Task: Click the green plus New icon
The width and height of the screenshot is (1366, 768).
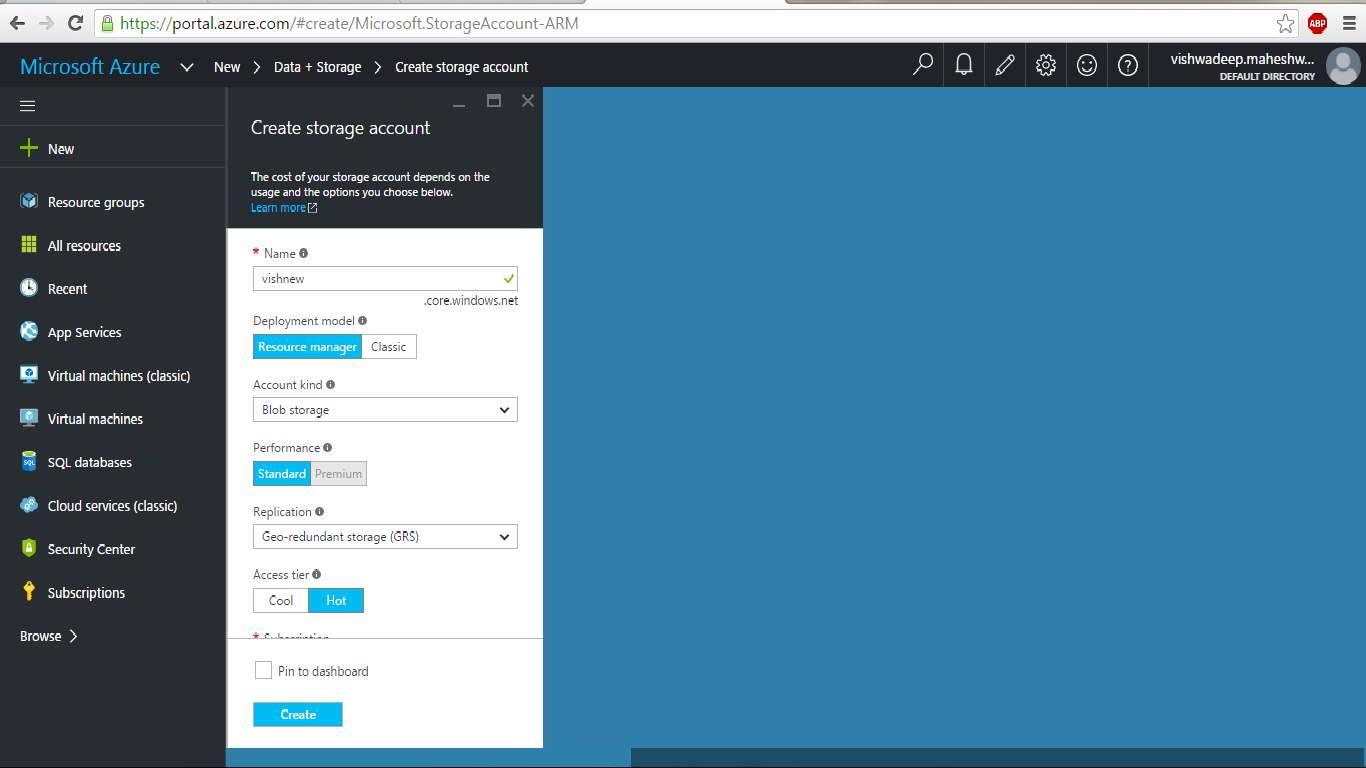Action: point(29,148)
